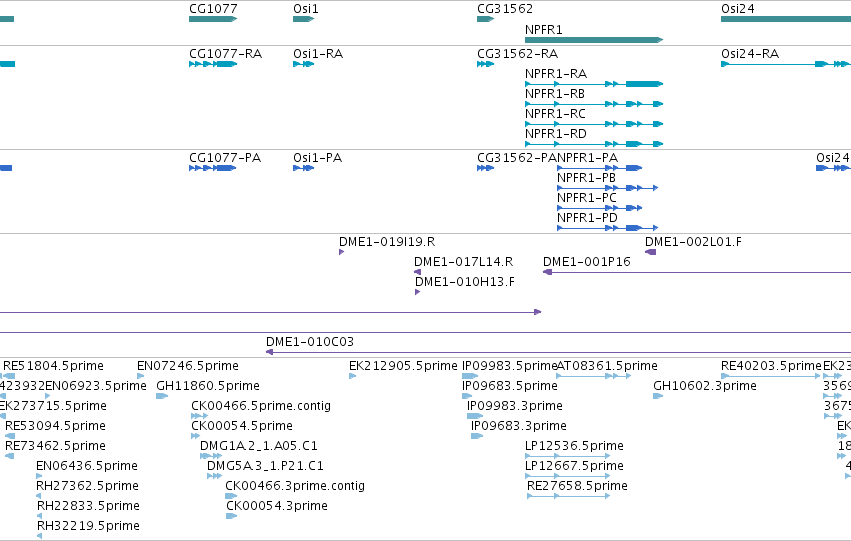Image resolution: width=851 pixels, height=541 pixels.
Task: Select the RE40203.5prime EST alignment
Action: (x=771, y=376)
